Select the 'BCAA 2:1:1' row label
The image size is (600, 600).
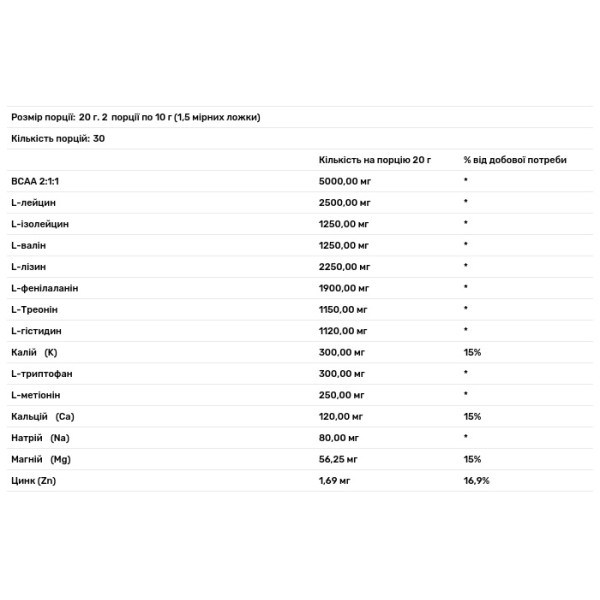[x=37, y=181]
